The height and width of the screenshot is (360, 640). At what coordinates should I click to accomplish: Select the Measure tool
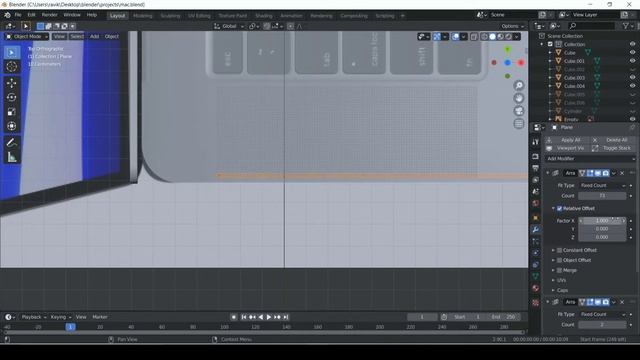coord(11,157)
